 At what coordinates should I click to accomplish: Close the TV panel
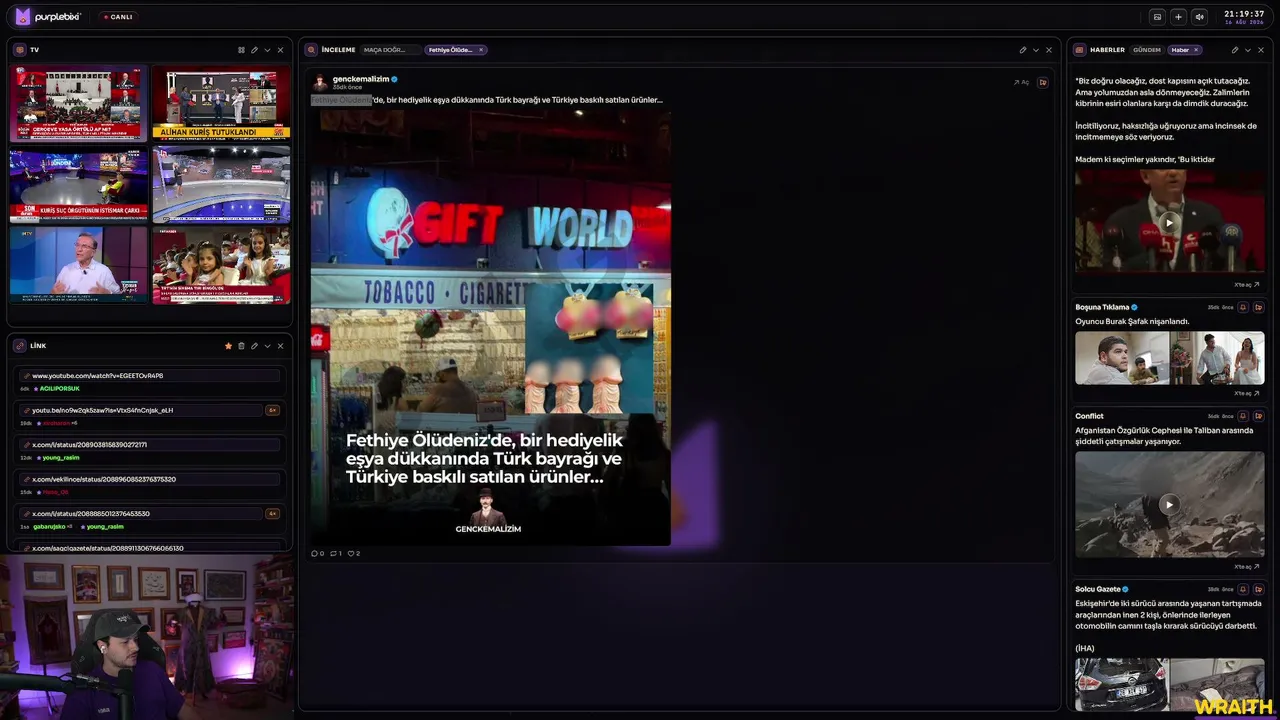(x=280, y=50)
